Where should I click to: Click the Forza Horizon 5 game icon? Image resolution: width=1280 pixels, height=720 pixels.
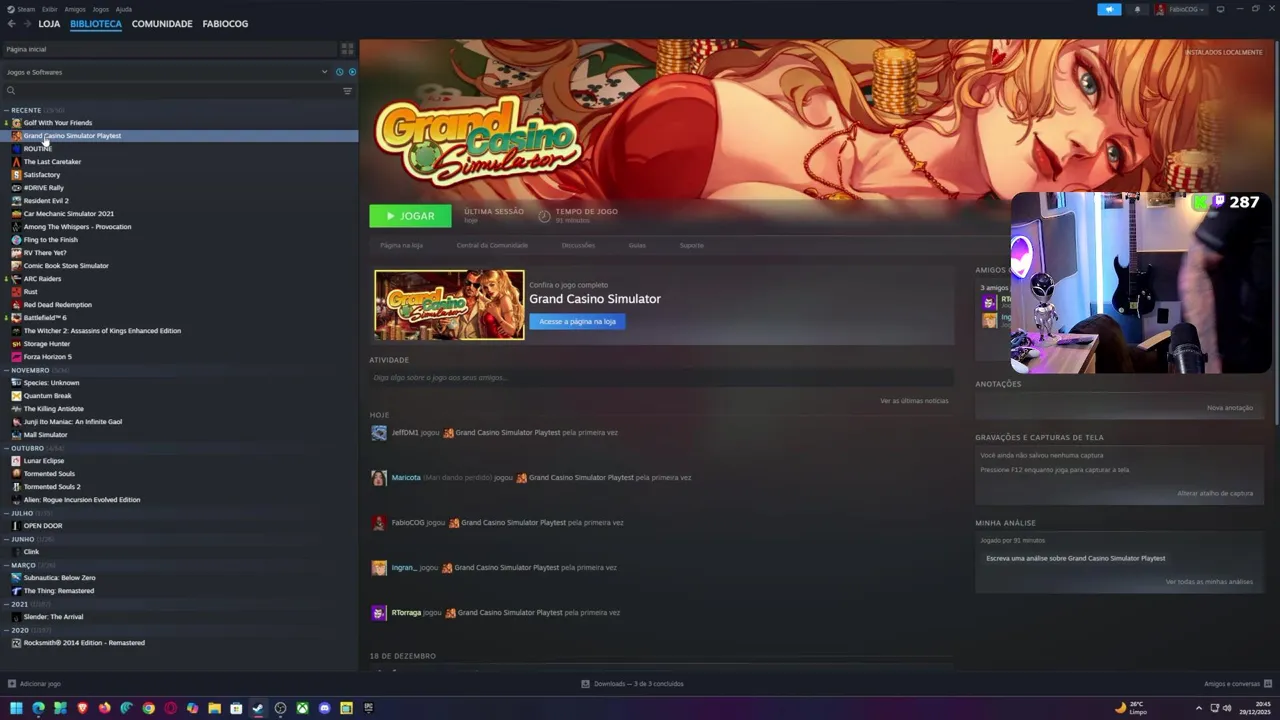coord(16,357)
